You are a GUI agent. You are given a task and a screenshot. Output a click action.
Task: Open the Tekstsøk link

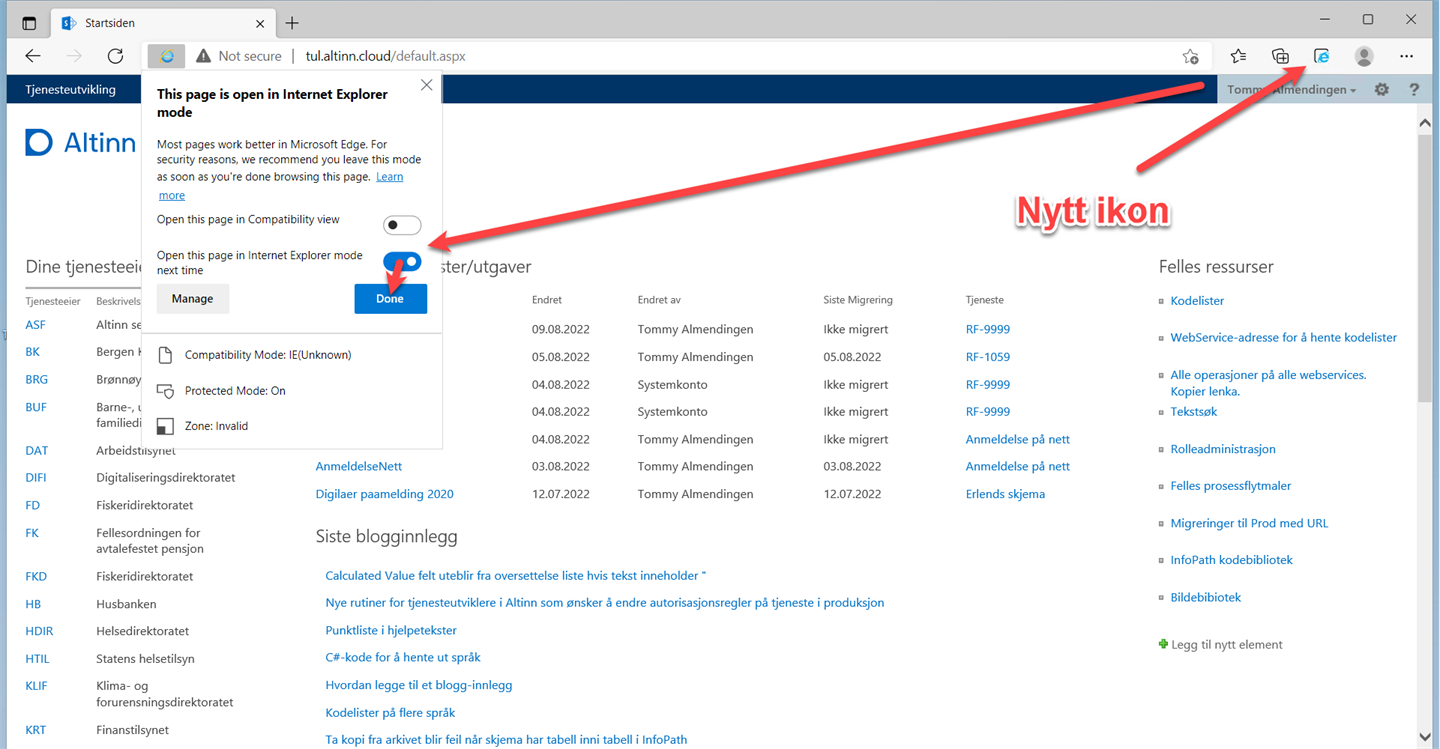pos(1193,411)
